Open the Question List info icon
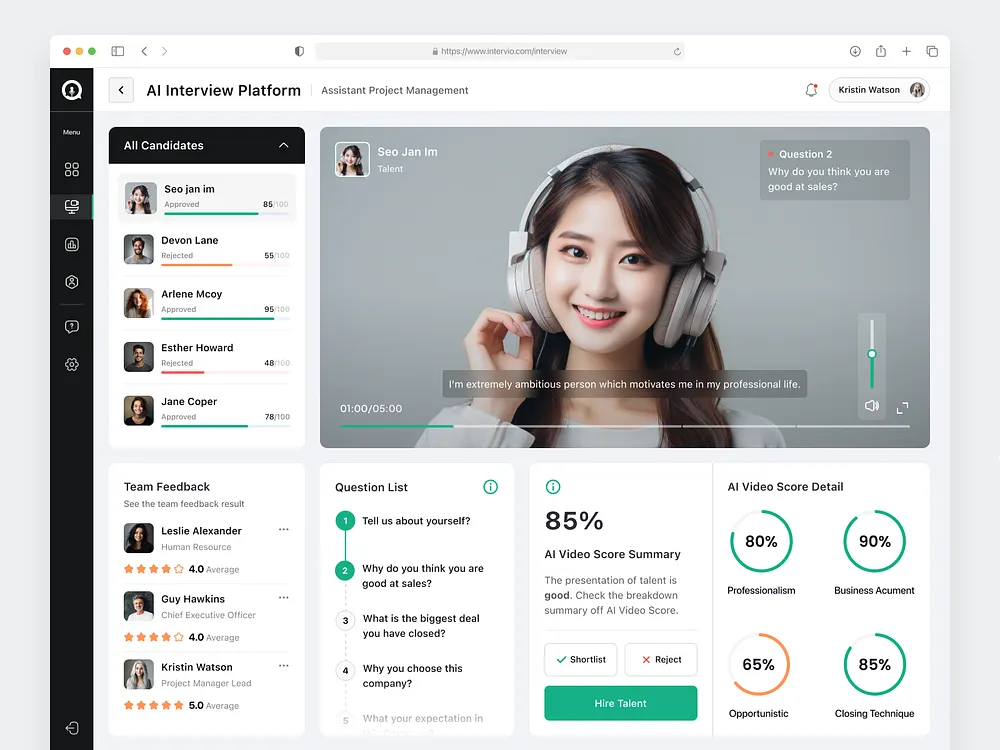1000x750 pixels. point(490,487)
